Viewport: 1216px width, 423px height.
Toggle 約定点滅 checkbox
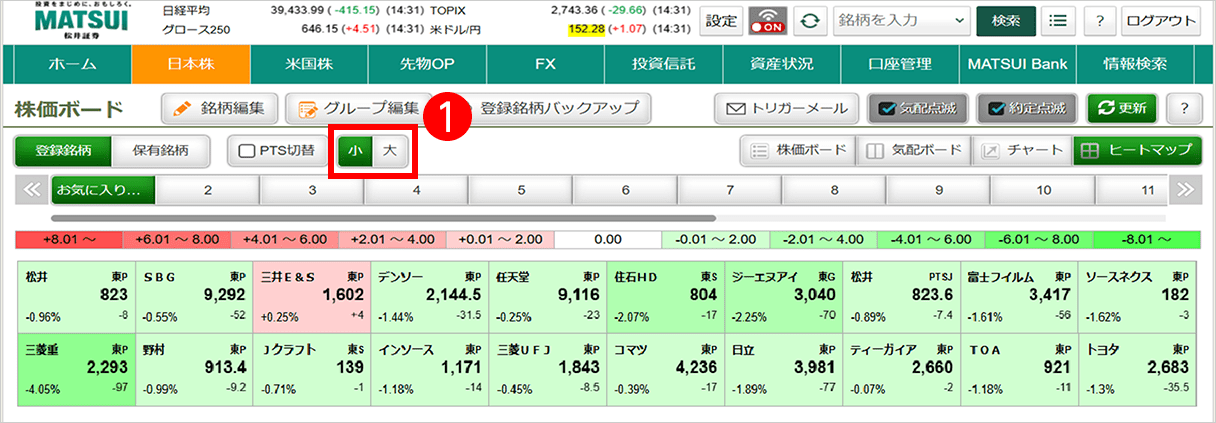pos(1025,107)
